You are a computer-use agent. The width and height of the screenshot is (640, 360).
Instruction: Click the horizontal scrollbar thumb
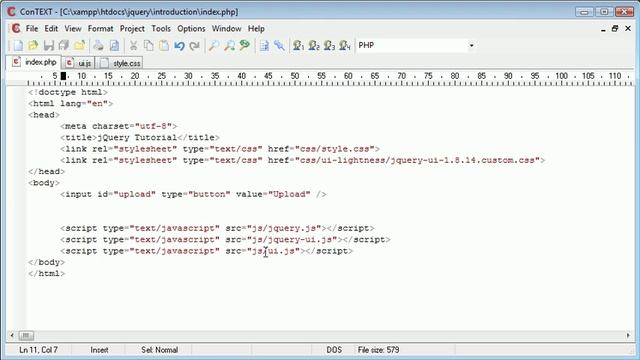point(26,336)
